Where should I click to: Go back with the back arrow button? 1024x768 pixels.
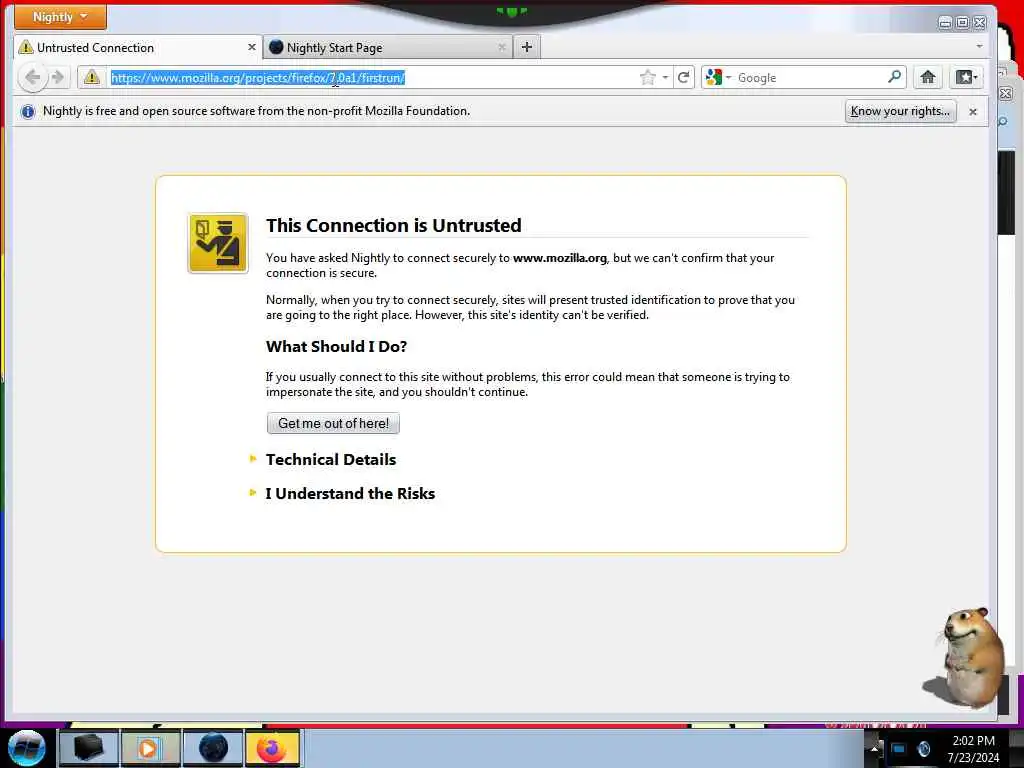point(32,78)
